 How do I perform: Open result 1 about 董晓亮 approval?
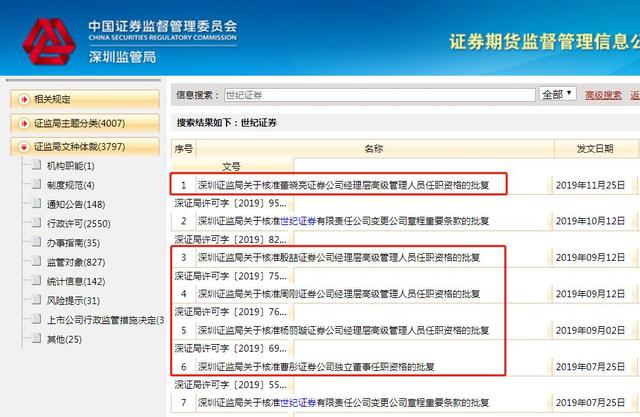344,185
